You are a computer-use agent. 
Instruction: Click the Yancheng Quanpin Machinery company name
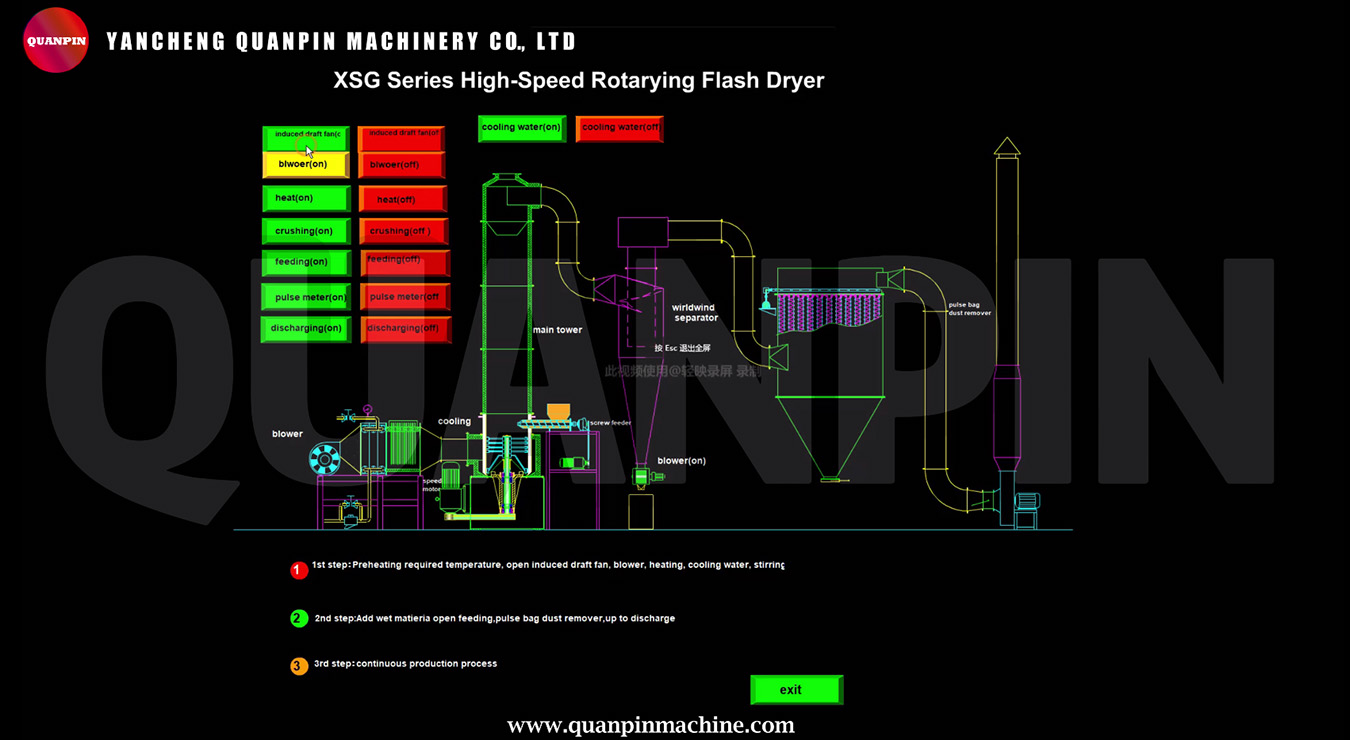tap(341, 41)
